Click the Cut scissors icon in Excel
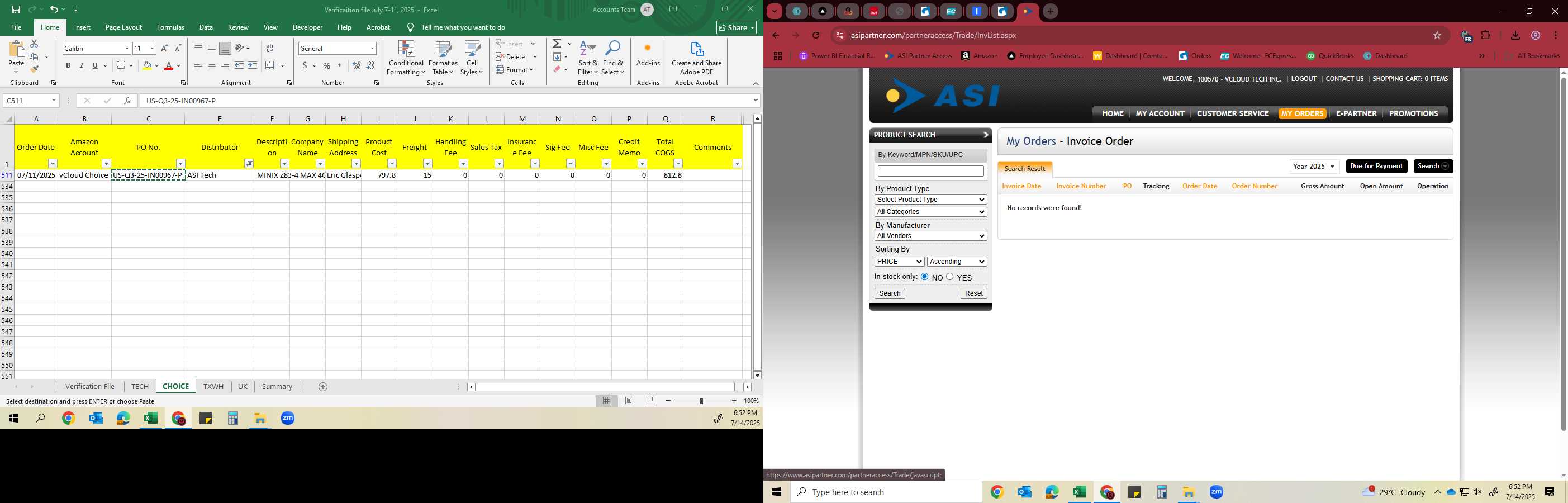The image size is (1568, 503). pyautogui.click(x=34, y=44)
